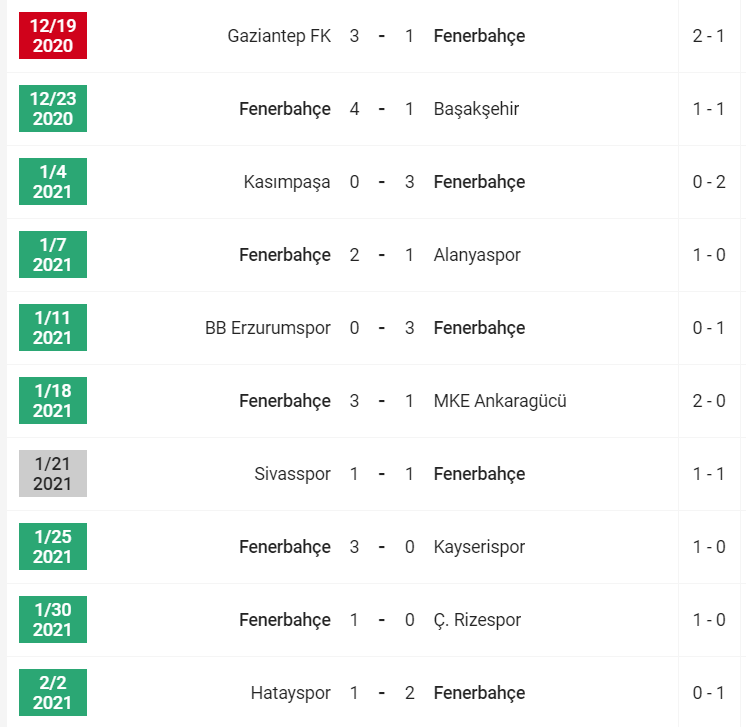This screenshot has width=746, height=727.
Task: Click the BB Erzurumspor team name
Action: pyautogui.click(x=267, y=328)
